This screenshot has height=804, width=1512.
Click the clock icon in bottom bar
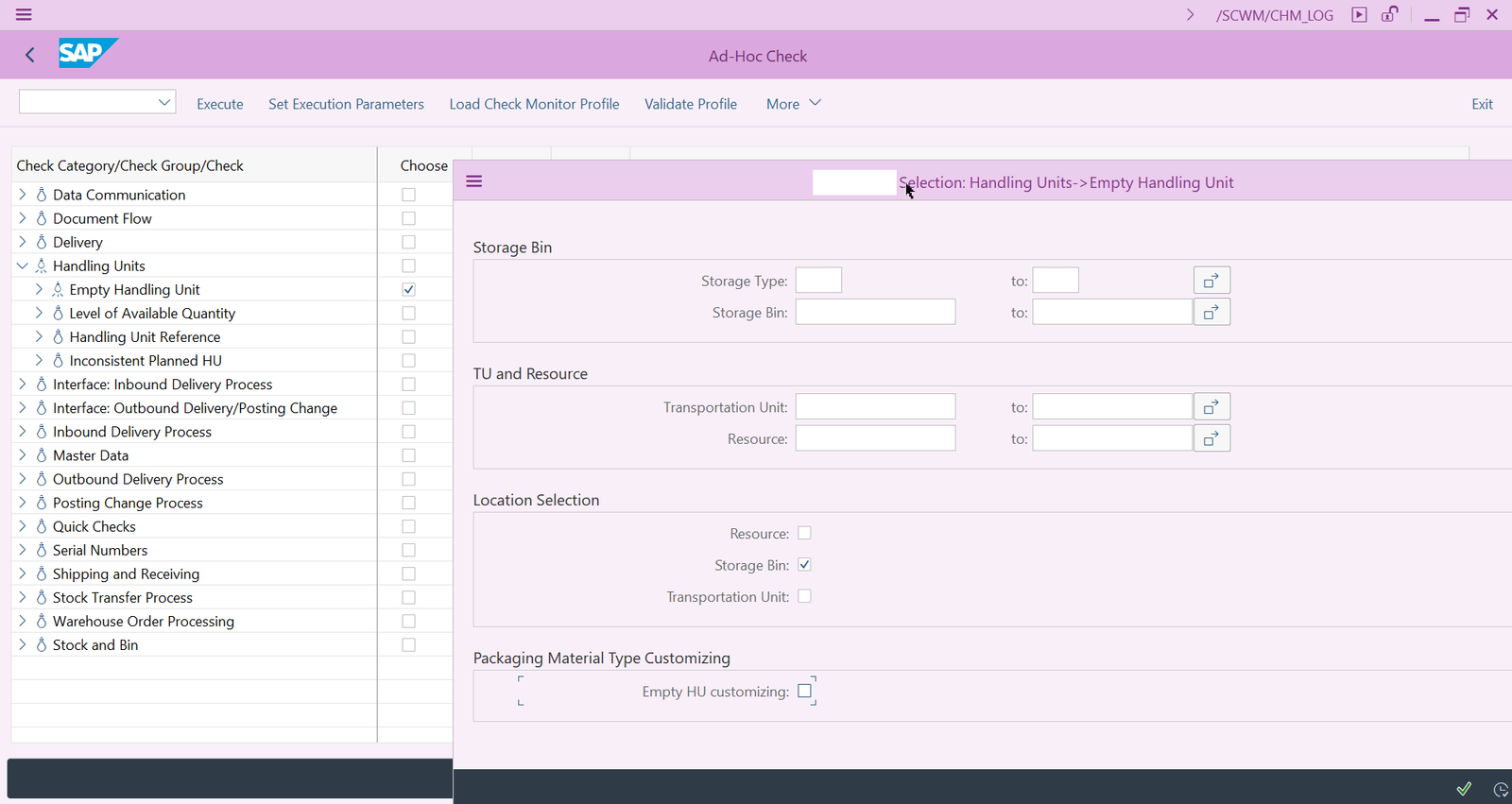tap(1500, 789)
